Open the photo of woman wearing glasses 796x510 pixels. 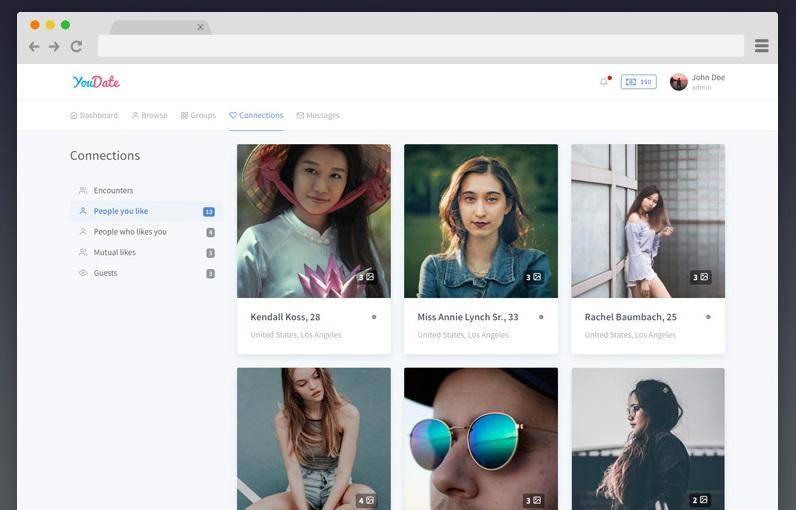(648, 439)
